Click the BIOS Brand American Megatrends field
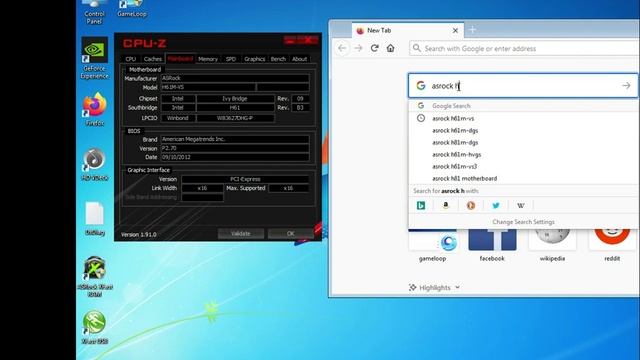The height and width of the screenshot is (360, 640). point(235,139)
